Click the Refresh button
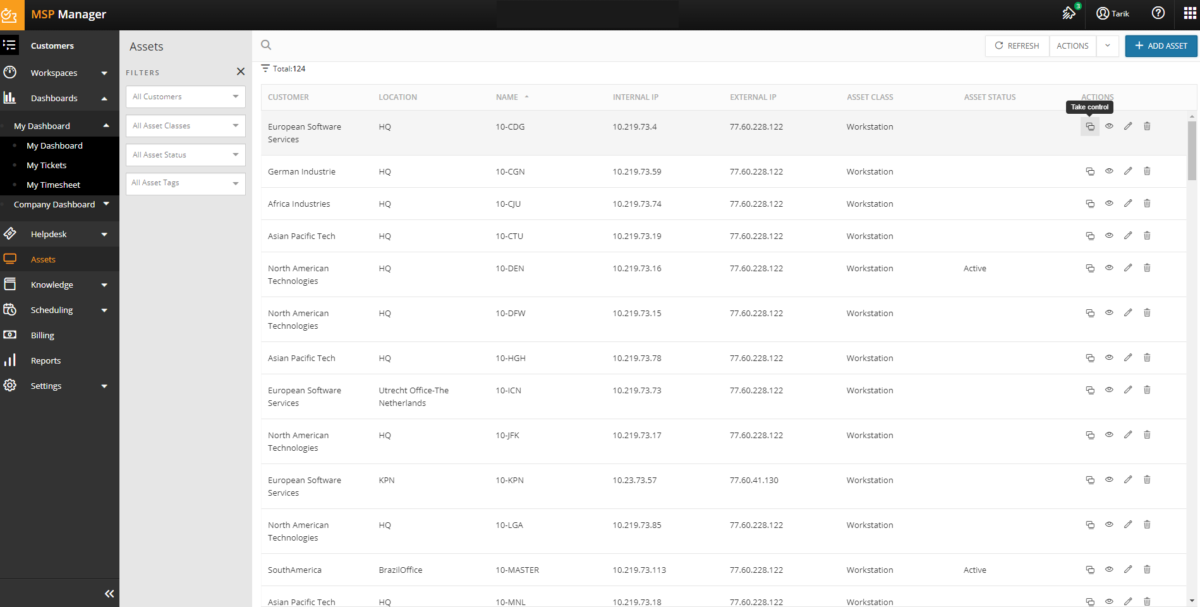This screenshot has width=1200, height=607. 1017,46
